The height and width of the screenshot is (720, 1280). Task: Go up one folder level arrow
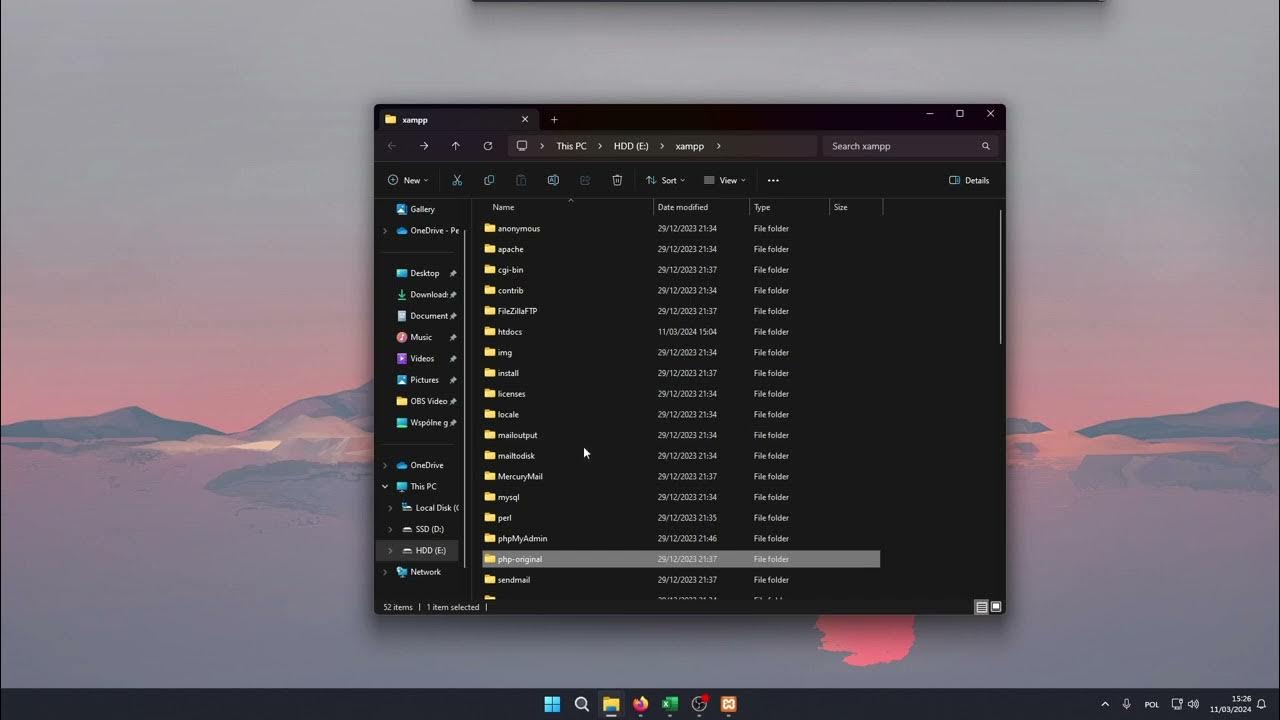456,146
